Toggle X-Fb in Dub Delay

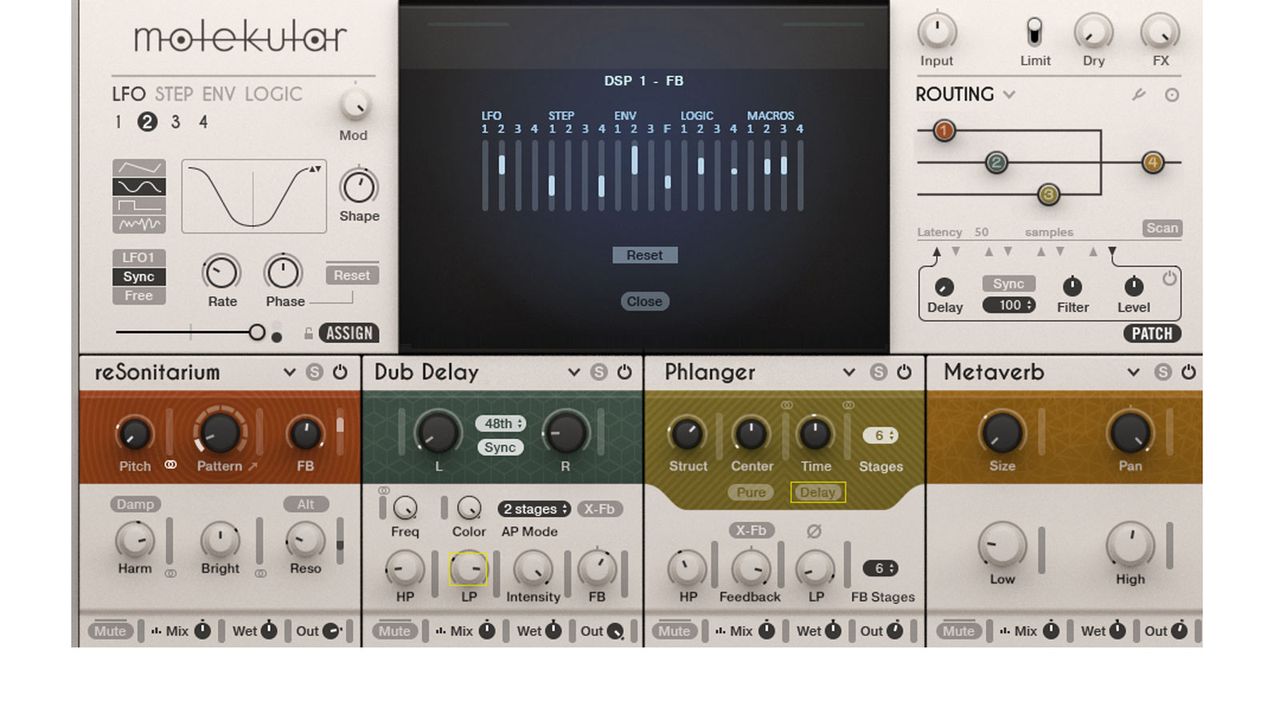[x=599, y=509]
